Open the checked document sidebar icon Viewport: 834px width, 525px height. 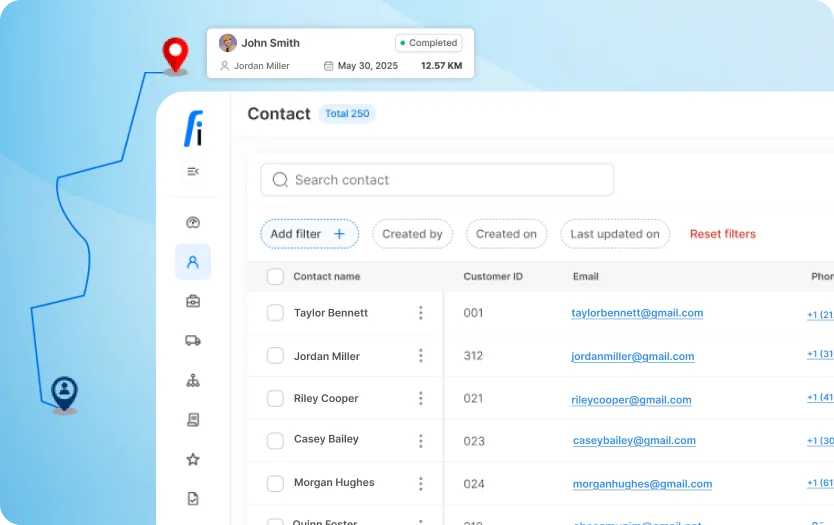193,498
